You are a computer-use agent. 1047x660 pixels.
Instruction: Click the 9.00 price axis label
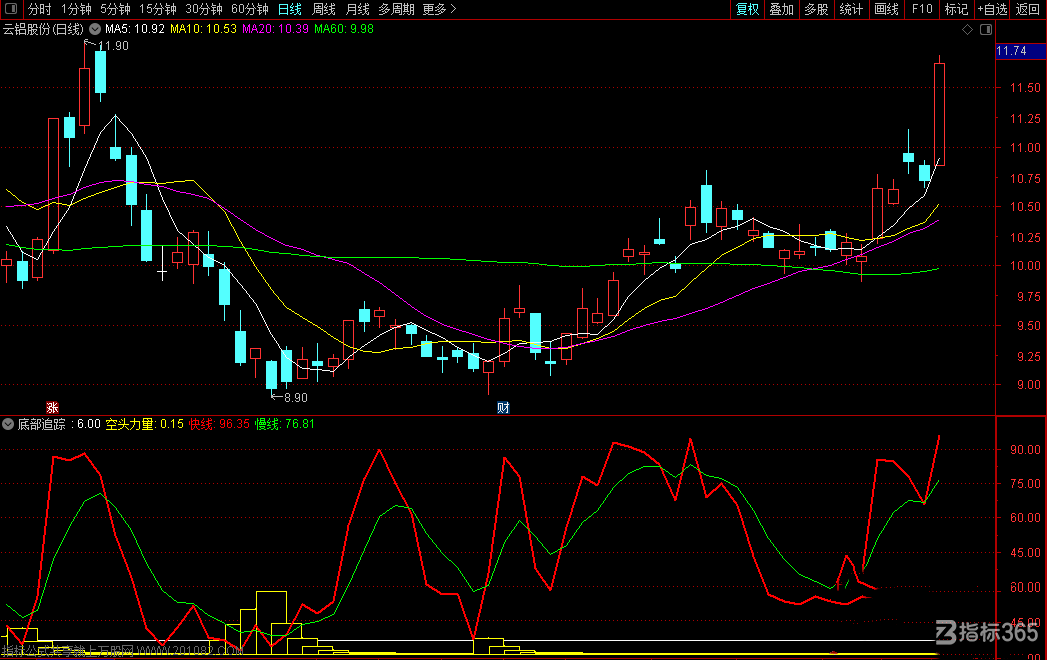[1028, 385]
